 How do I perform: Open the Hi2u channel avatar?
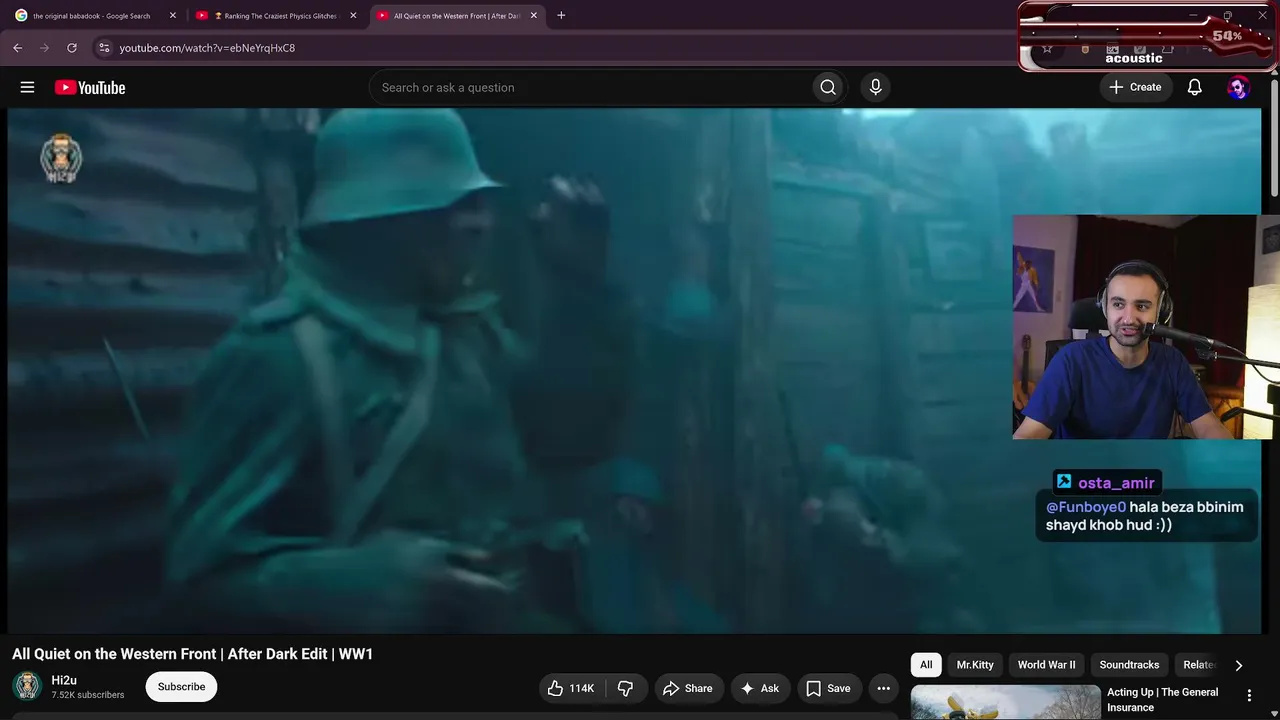[27, 686]
